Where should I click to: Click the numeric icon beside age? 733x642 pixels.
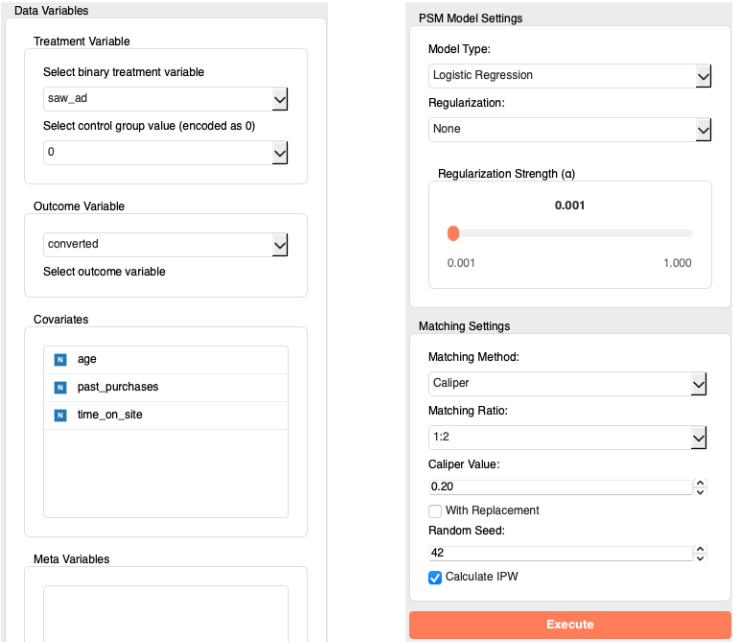pos(60,360)
